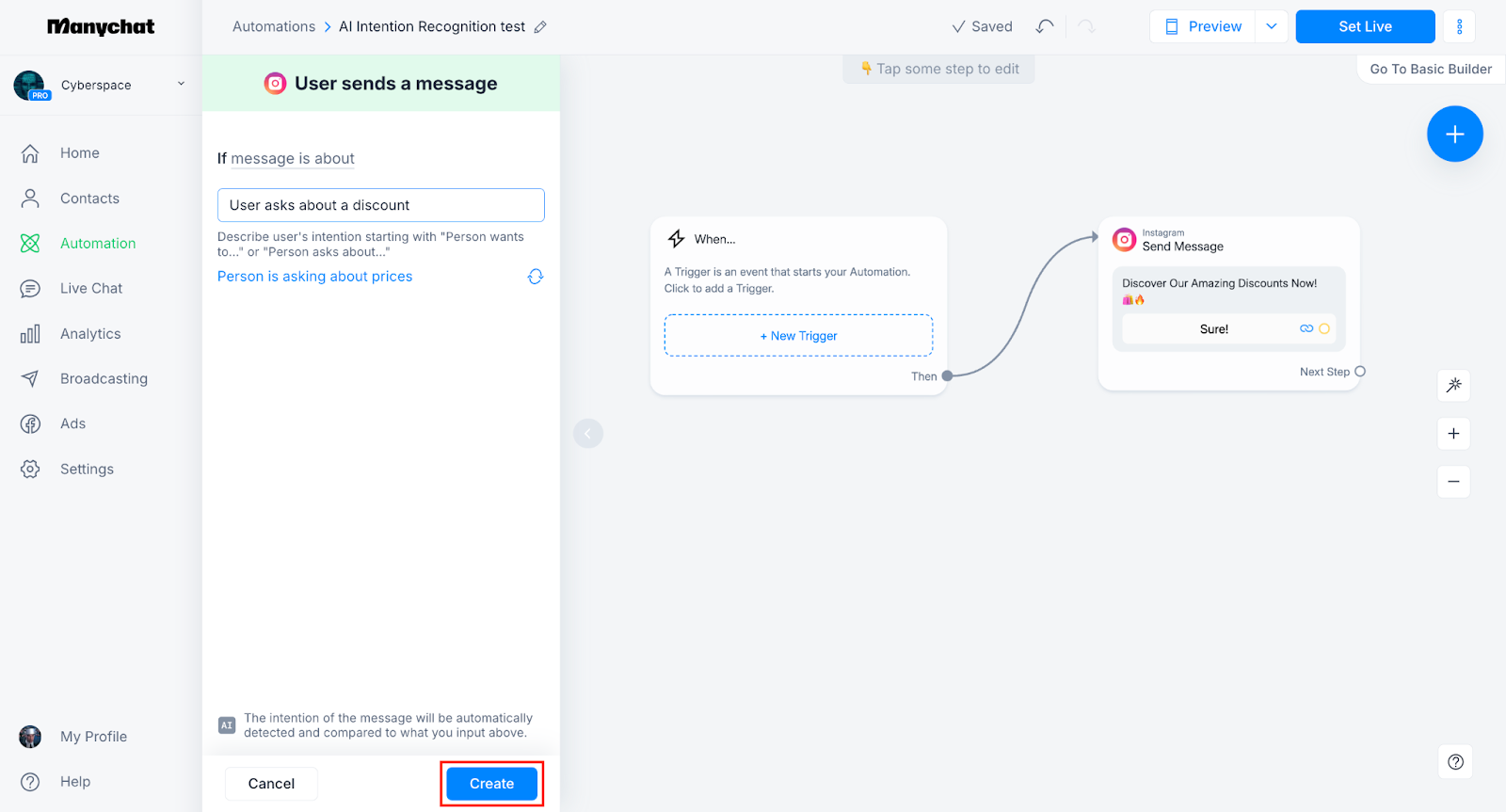Open the help question mark icon
The height and width of the screenshot is (812, 1506).
tap(1455, 762)
